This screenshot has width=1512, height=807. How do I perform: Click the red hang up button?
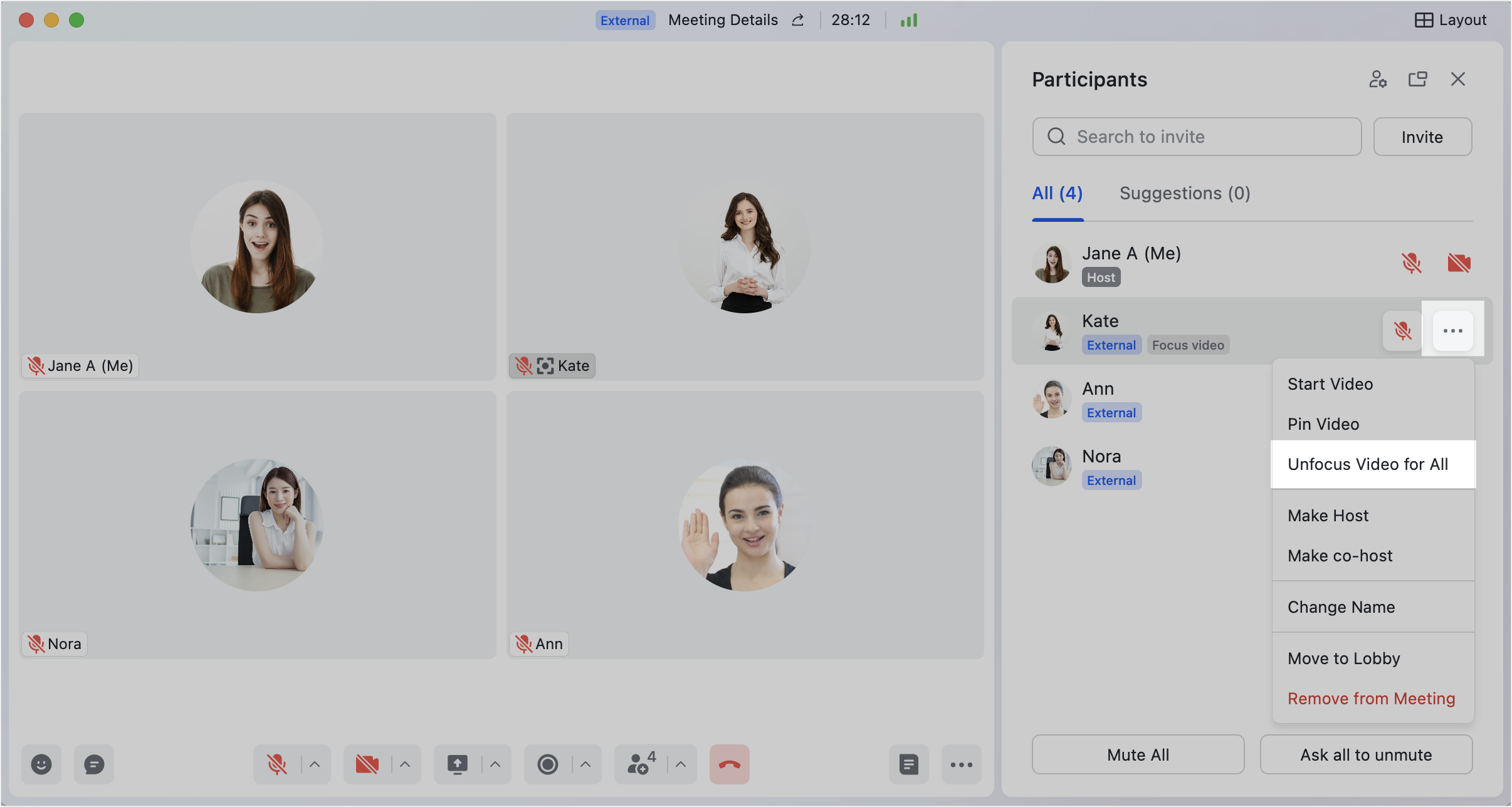[x=730, y=764]
